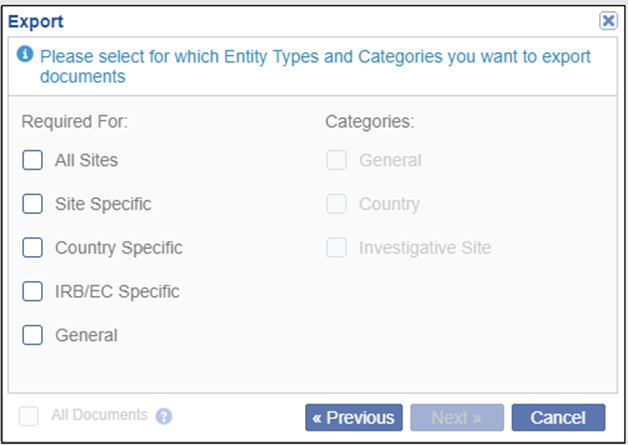This screenshot has width=628, height=445.
Task: Click the Required For heading
Action: pos(75,122)
